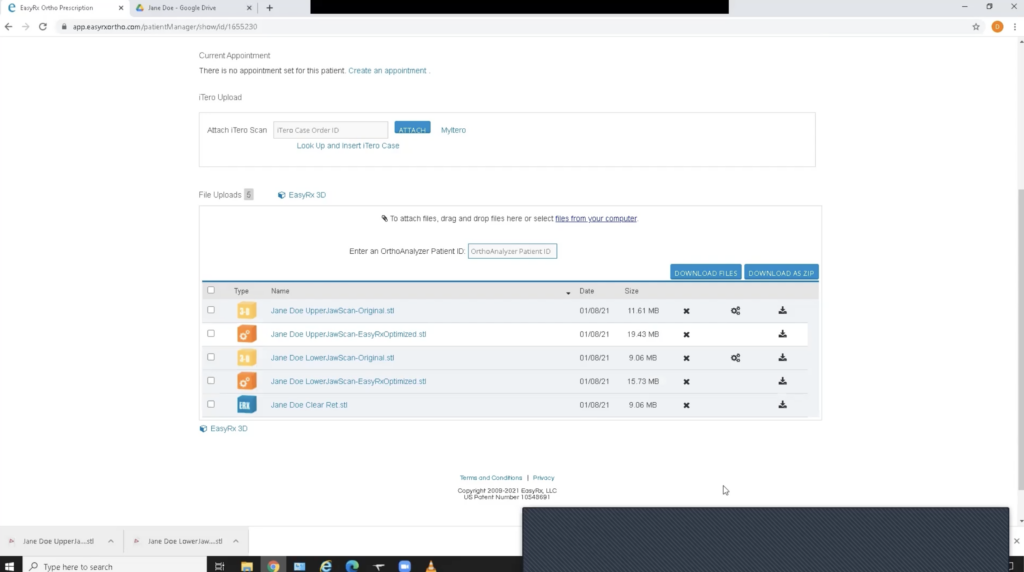The height and width of the screenshot is (572, 1024).
Task: Click gears icon for UpperJawScan-Original.stl row
Action: [735, 311]
